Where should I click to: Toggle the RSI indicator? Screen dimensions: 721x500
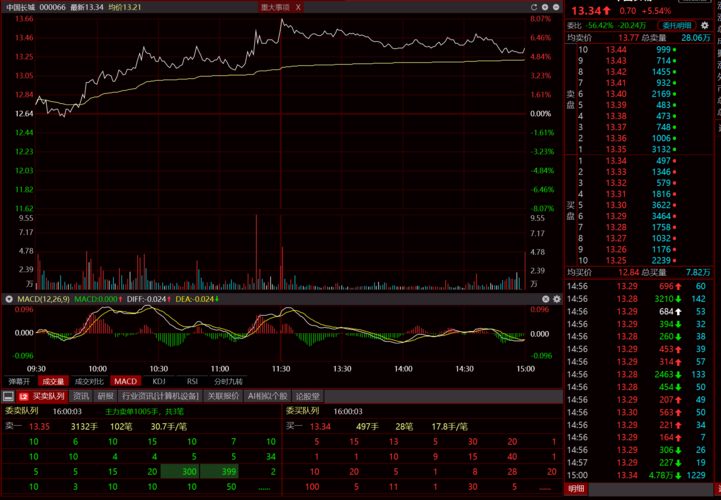(192, 381)
